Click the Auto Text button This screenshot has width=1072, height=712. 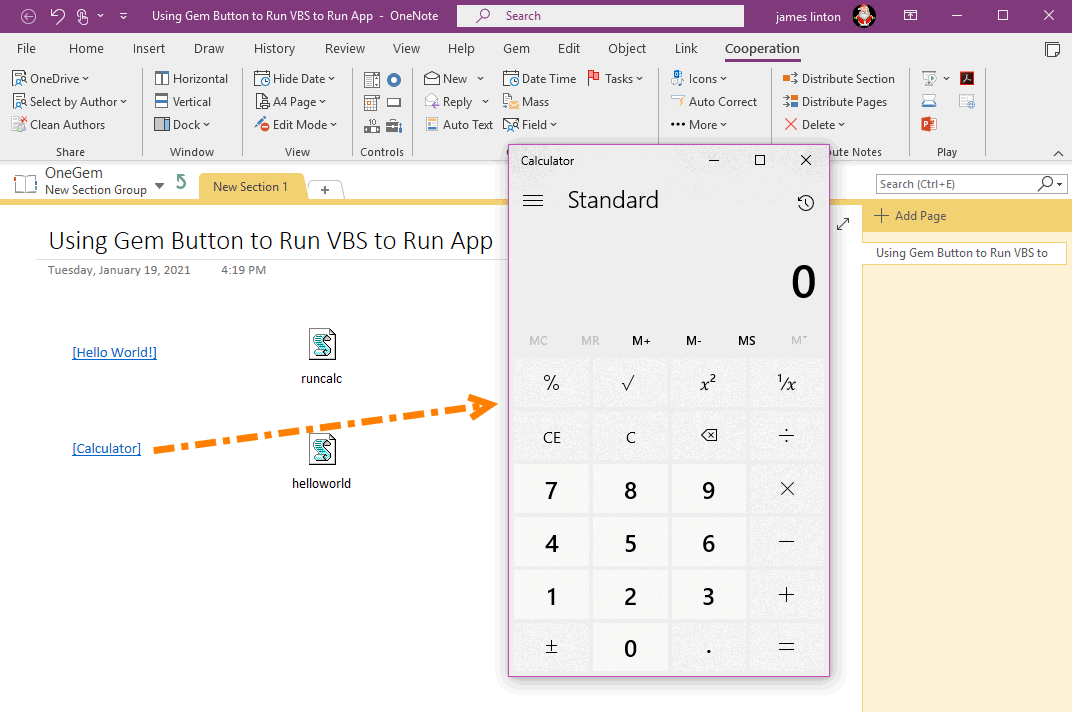(459, 124)
